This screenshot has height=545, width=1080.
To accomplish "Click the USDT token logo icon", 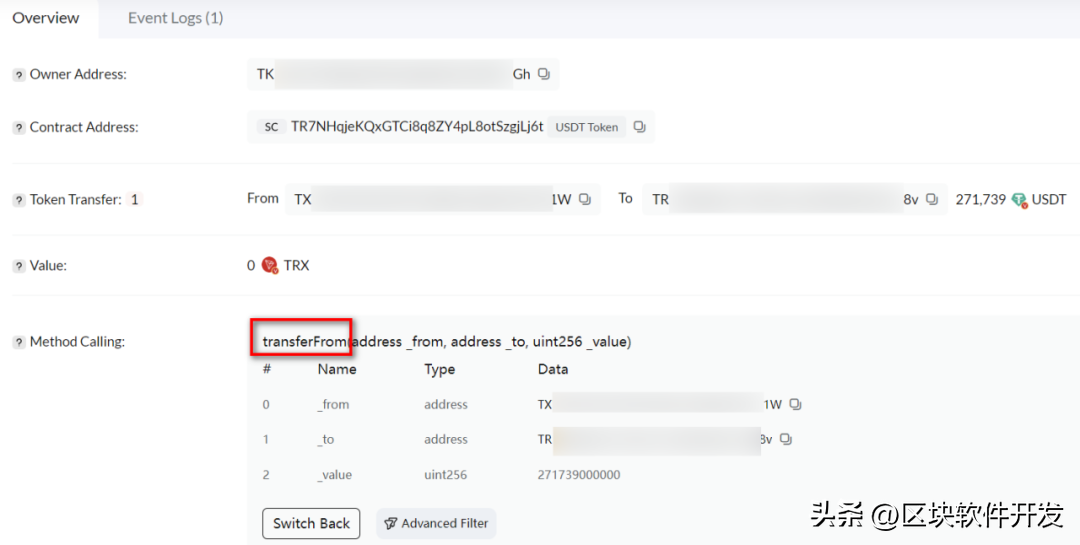I will pyautogui.click(x=1019, y=199).
